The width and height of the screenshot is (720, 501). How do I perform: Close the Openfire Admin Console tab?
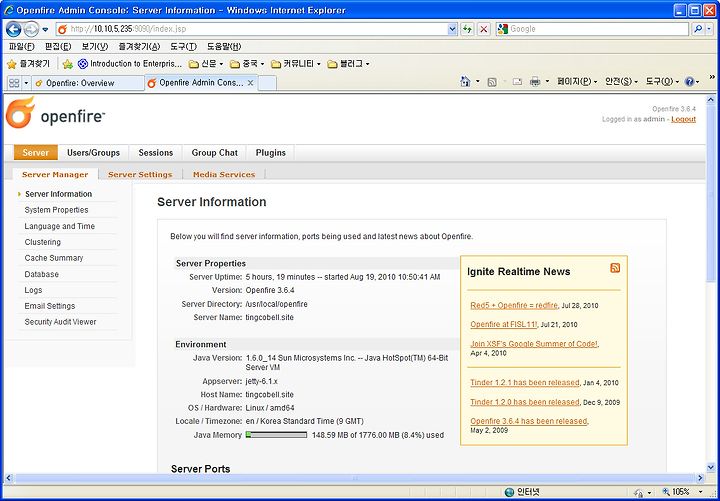(x=251, y=83)
